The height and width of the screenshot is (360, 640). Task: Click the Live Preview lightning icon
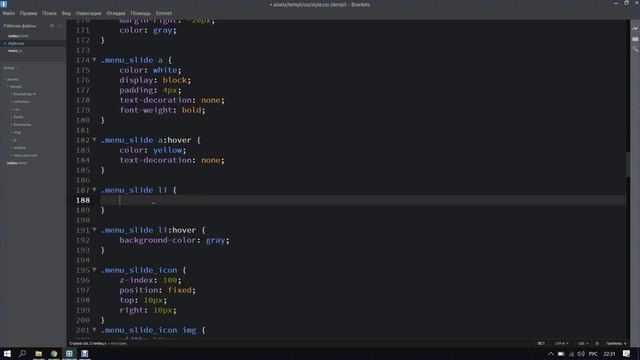(x=635, y=29)
